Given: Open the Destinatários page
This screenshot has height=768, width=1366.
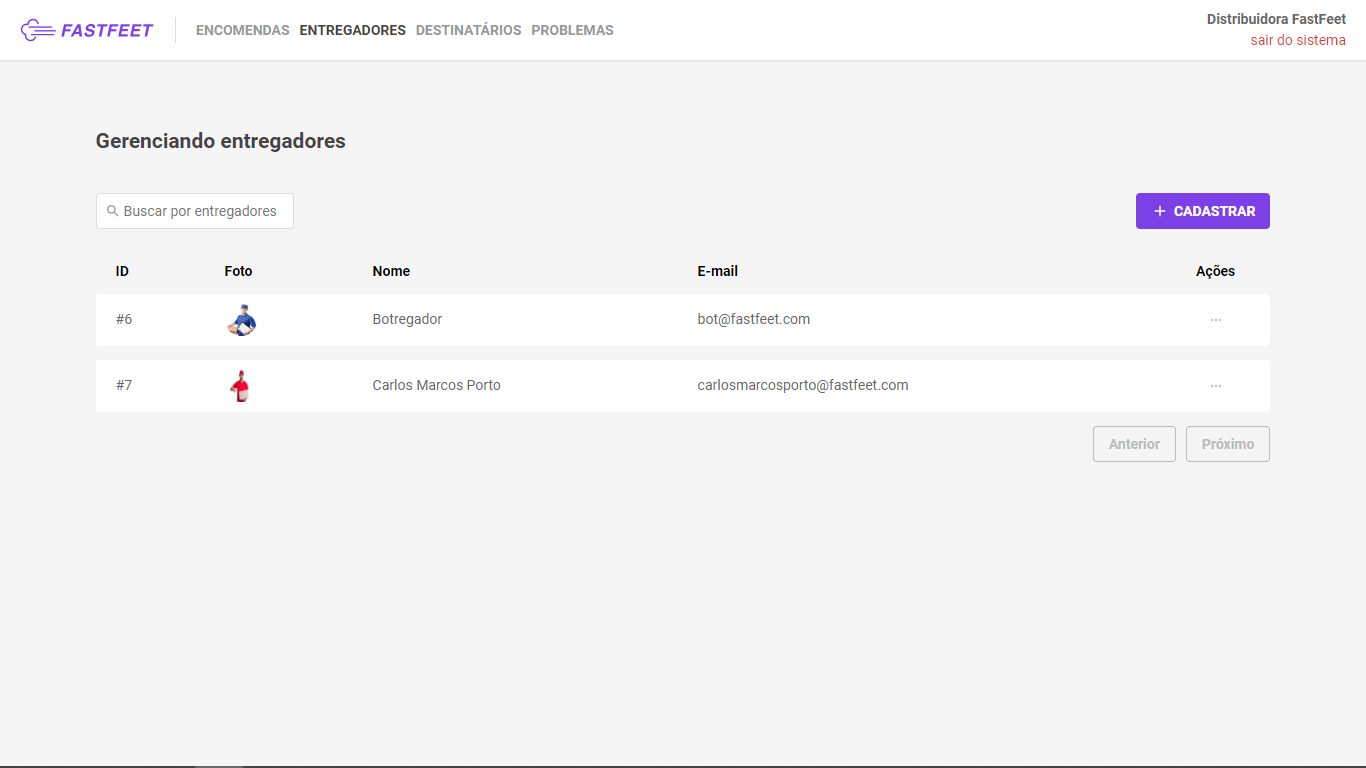Looking at the screenshot, I should click(x=469, y=30).
